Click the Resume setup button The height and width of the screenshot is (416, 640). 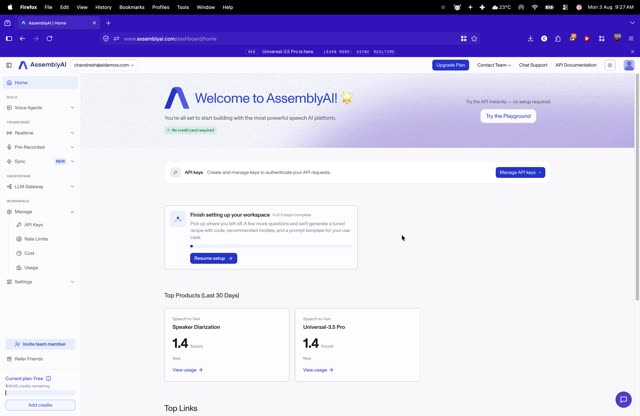pyautogui.click(x=213, y=258)
